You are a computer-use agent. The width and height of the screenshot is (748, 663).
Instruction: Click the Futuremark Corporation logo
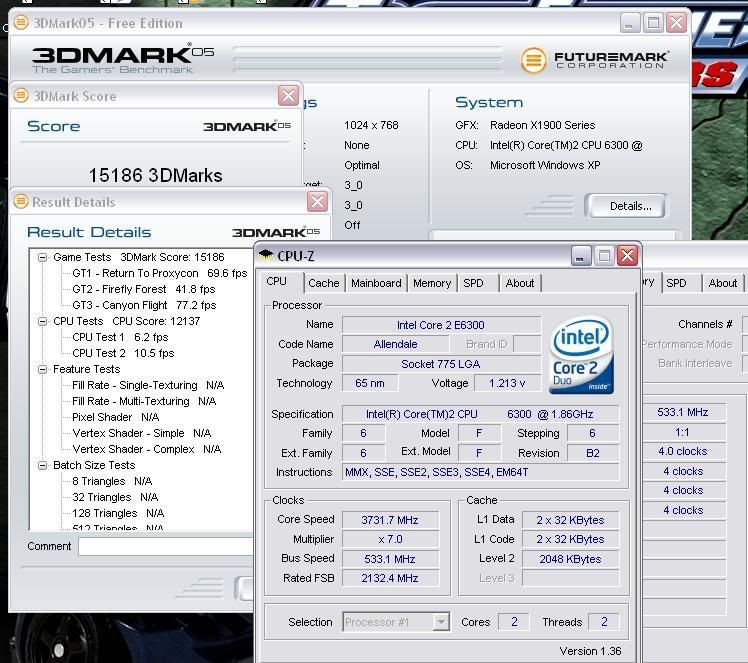[x=595, y=59]
